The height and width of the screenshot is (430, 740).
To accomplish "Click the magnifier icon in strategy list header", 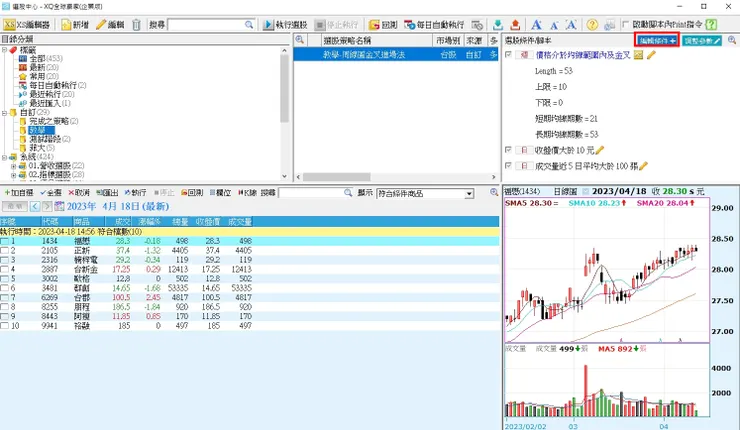I will click(x=300, y=40).
